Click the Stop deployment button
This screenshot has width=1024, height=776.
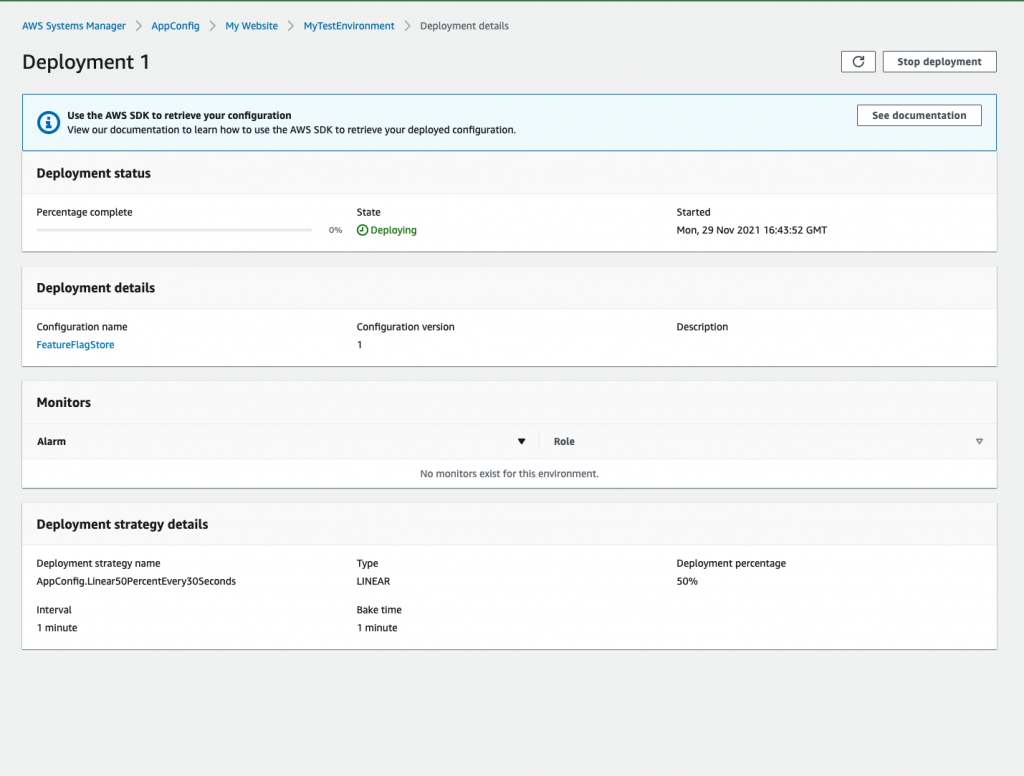pos(938,61)
